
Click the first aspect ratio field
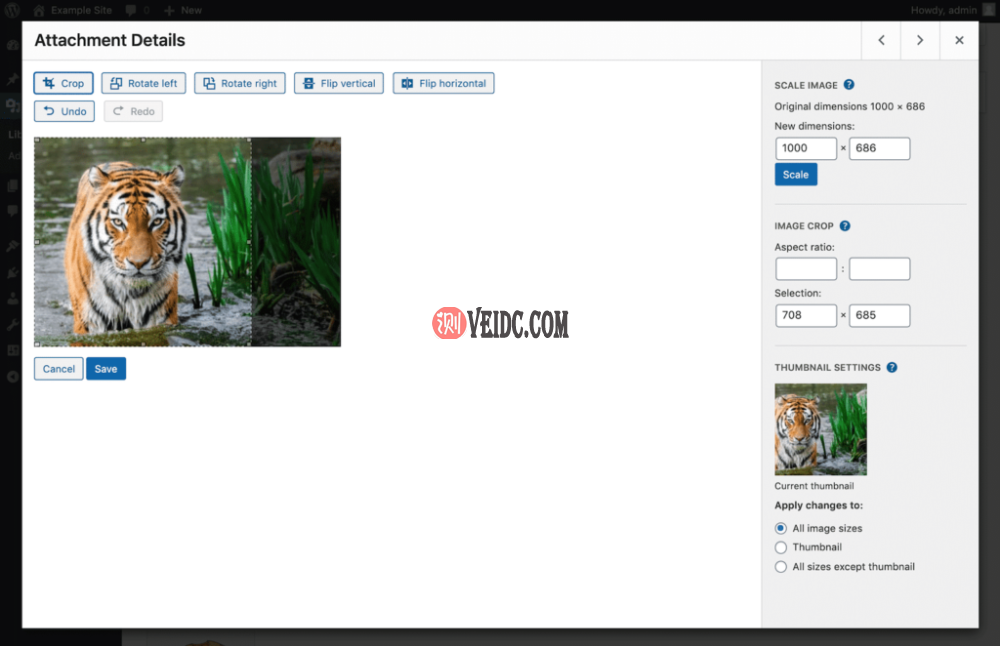pos(805,268)
